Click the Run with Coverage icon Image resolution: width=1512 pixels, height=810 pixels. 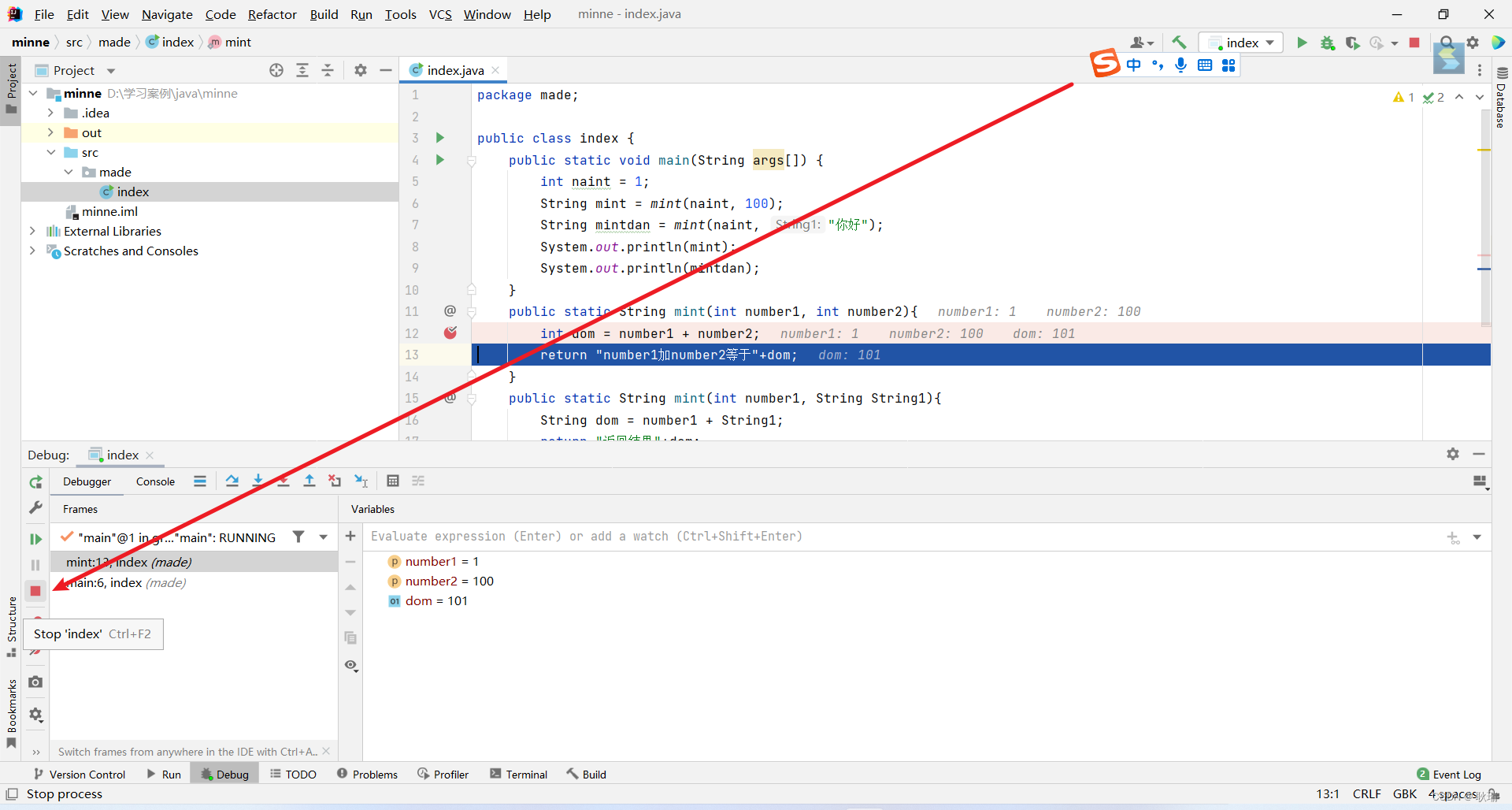tap(1352, 43)
